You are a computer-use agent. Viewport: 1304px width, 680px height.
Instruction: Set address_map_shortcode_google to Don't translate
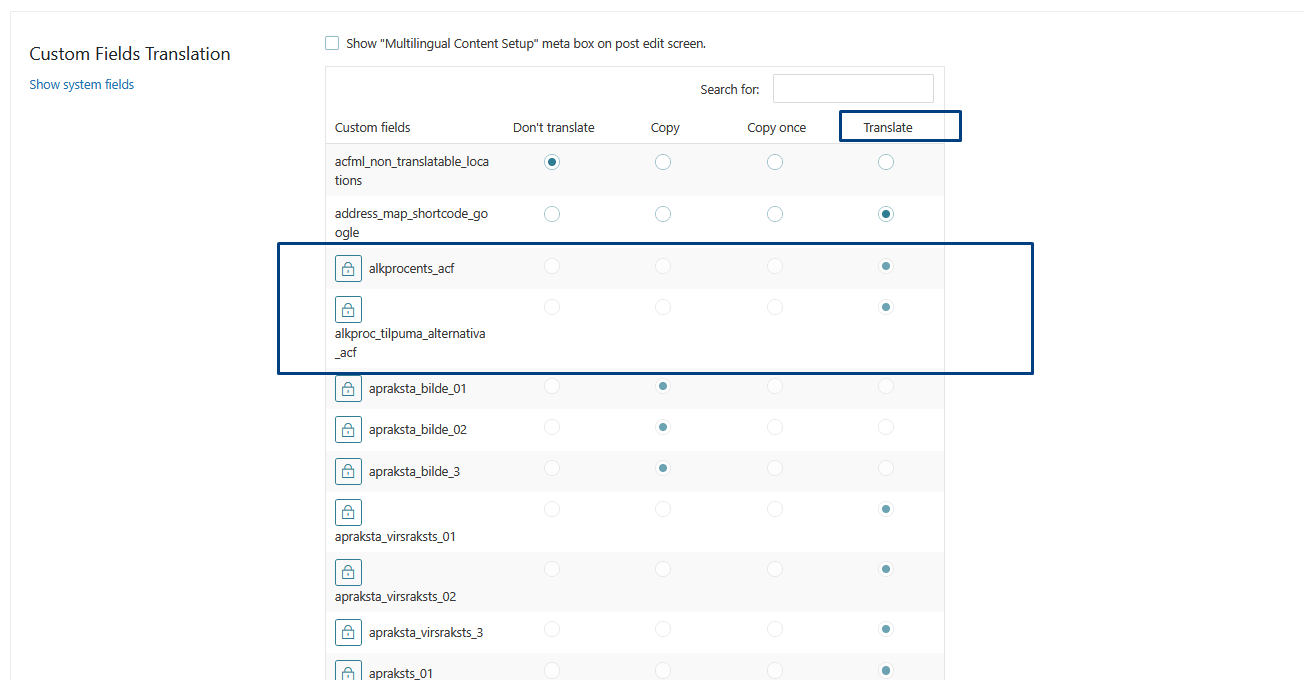[x=552, y=214]
